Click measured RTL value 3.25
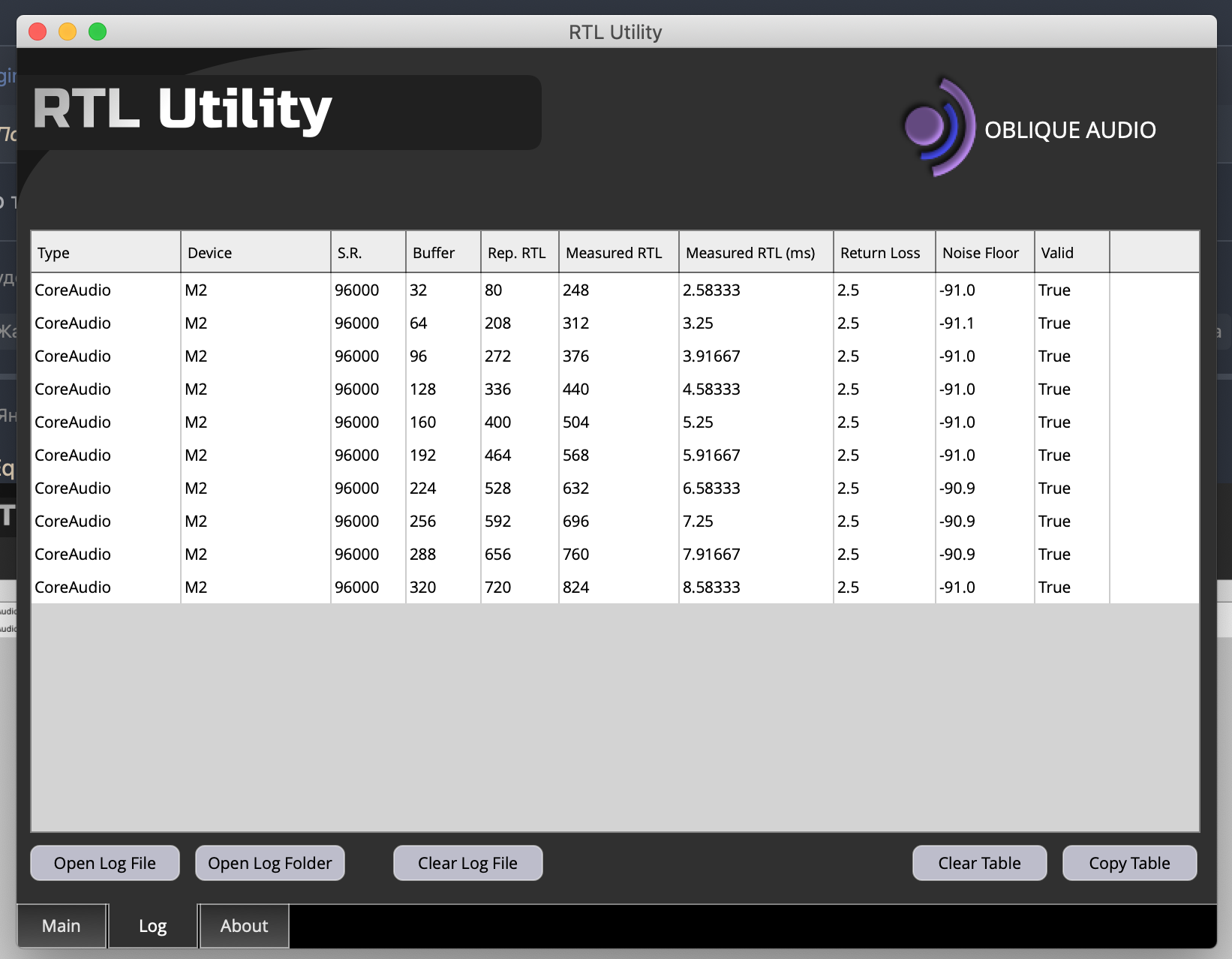This screenshot has height=959, width=1232. click(756, 323)
